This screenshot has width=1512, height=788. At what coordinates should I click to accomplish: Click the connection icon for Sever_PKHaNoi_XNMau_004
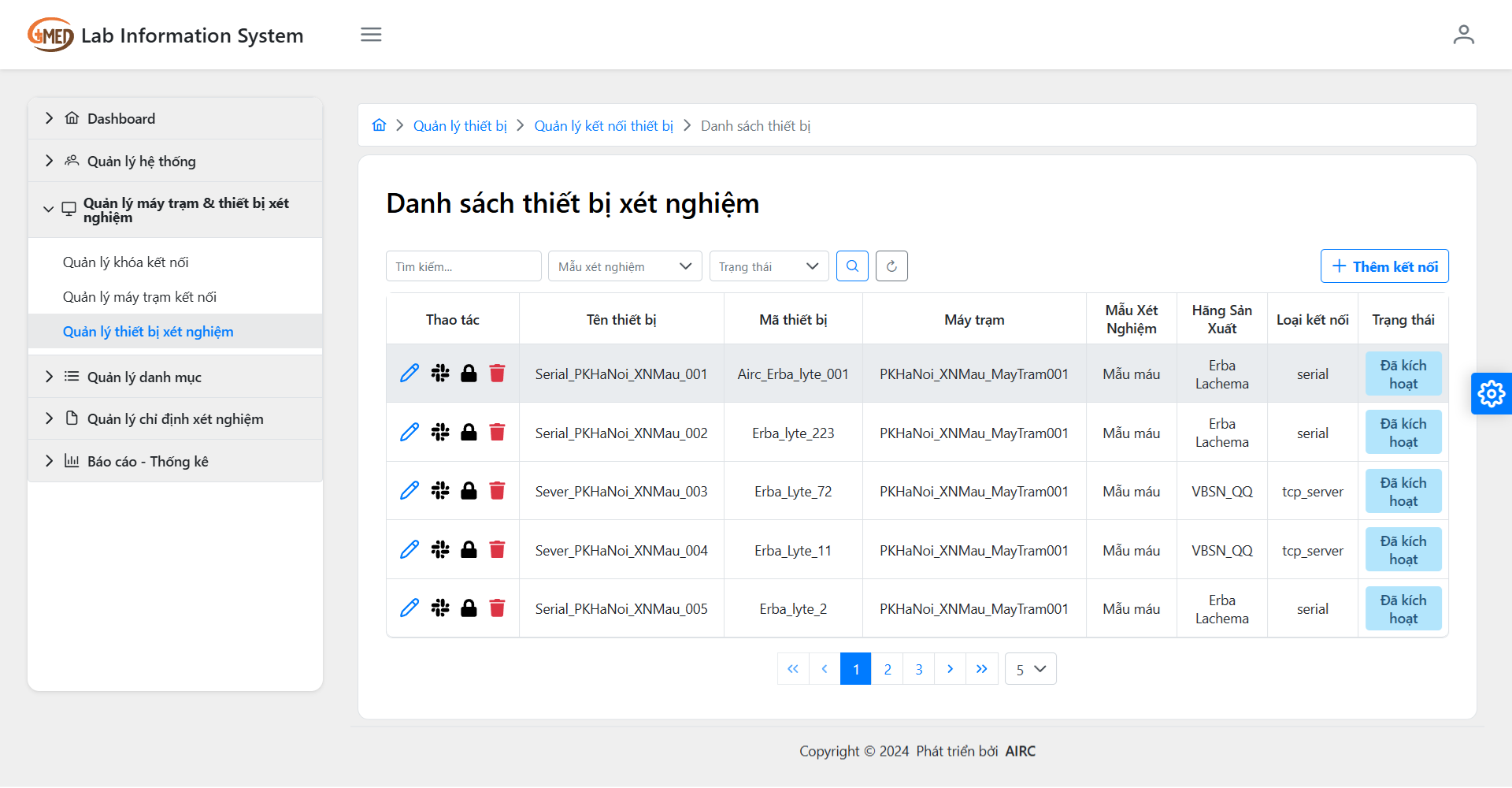[x=440, y=550]
